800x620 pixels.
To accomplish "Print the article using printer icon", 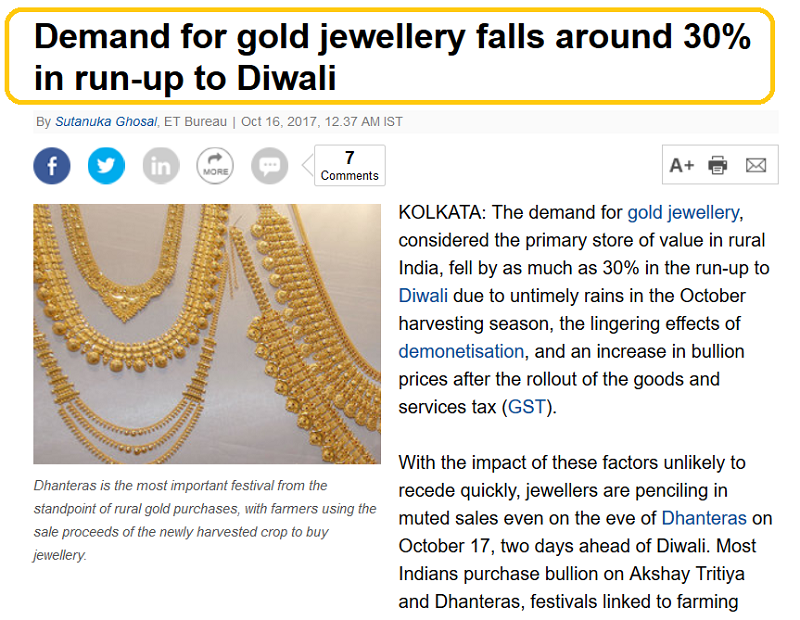I will (718, 165).
